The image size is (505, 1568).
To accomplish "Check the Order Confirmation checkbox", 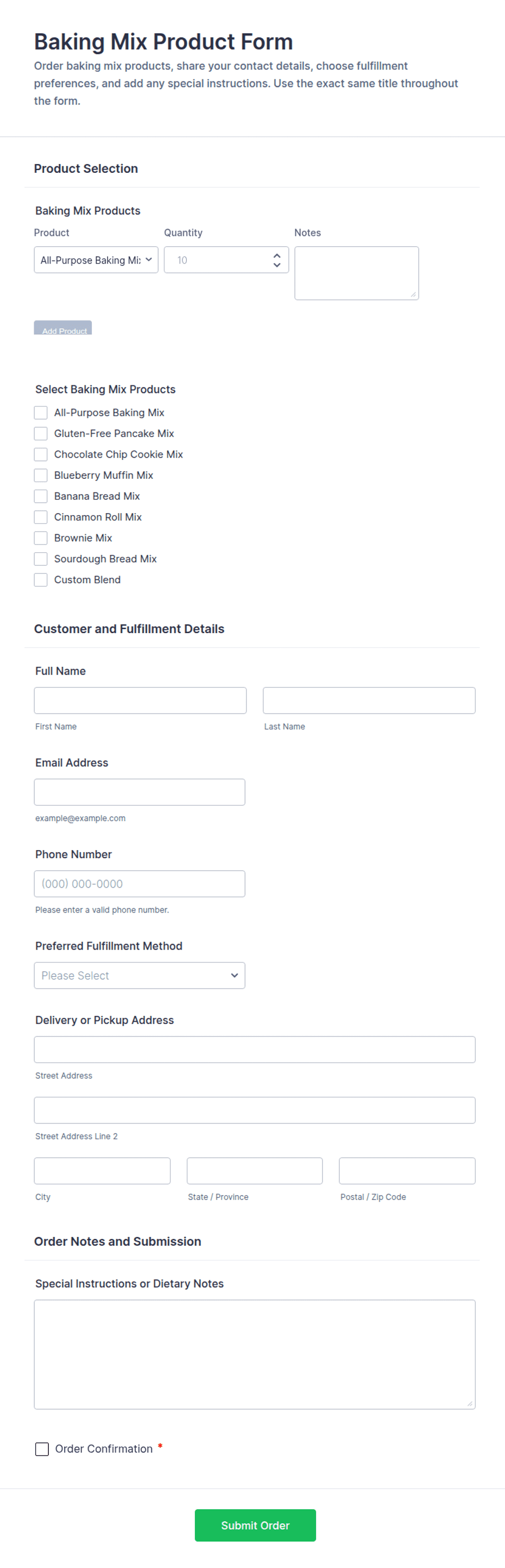I will coord(42,1450).
